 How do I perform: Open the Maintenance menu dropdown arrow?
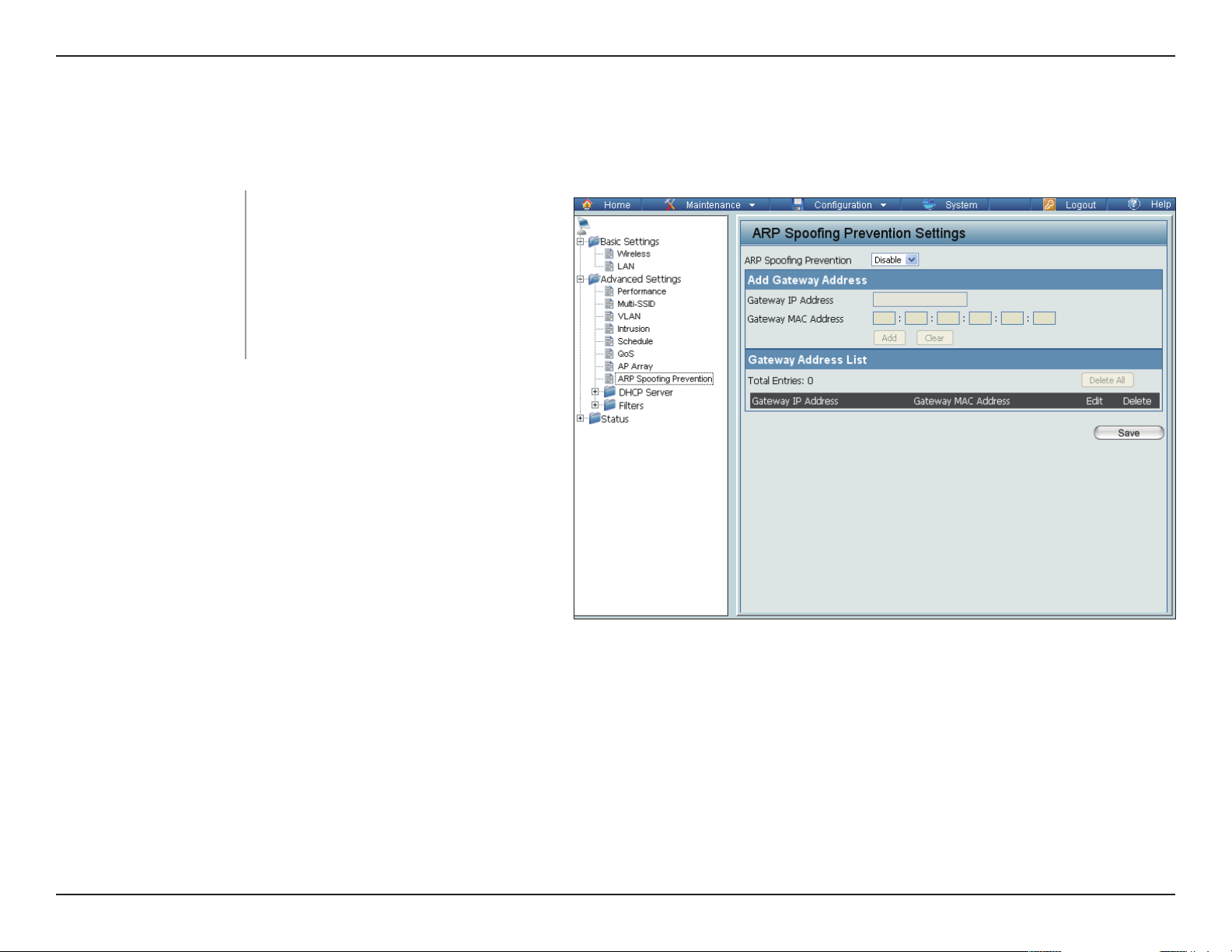[x=752, y=205]
